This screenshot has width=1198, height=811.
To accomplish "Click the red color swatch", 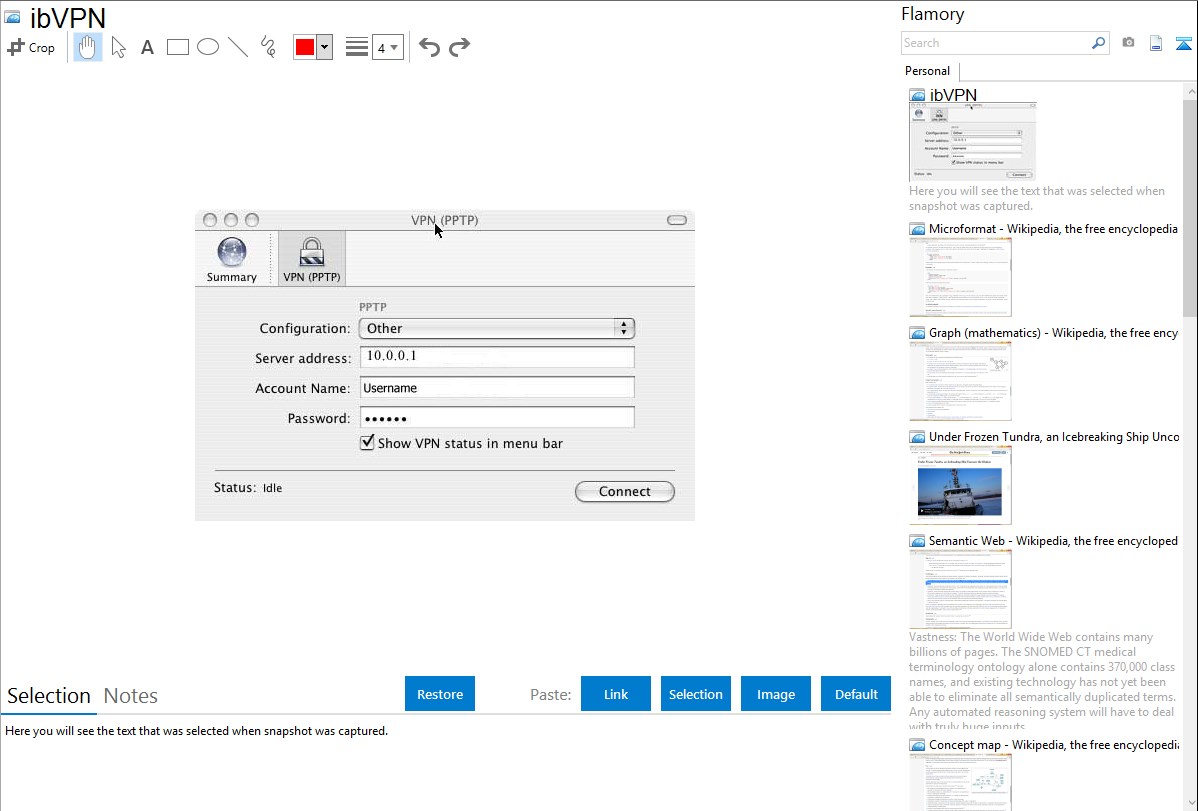I will [305, 47].
